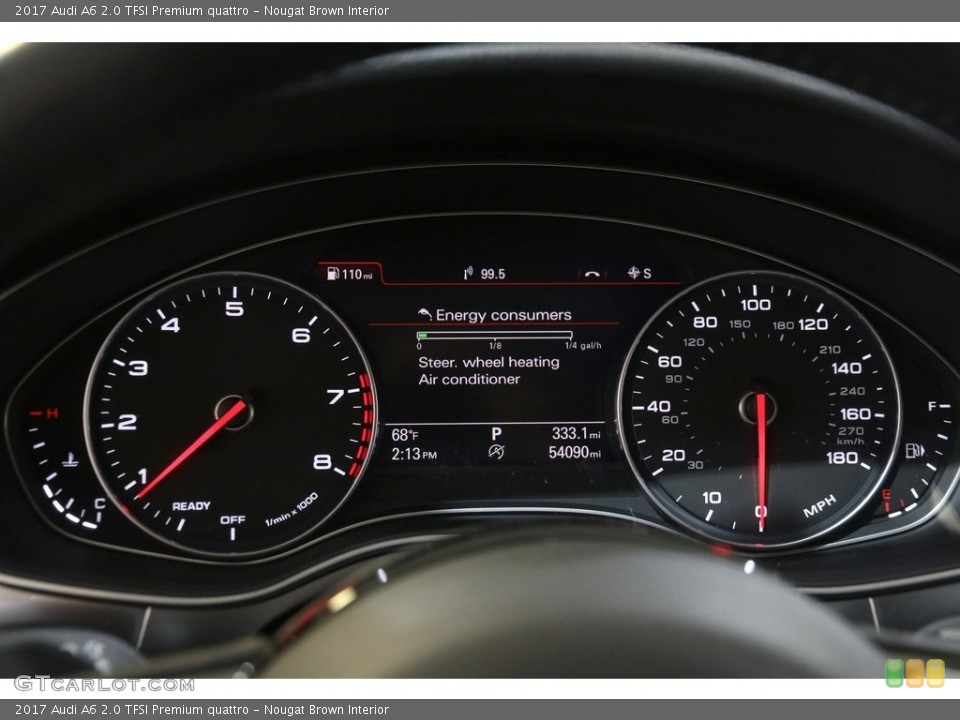Click the green square in corner badge
Viewport: 960px width, 720px height.
click(x=894, y=673)
